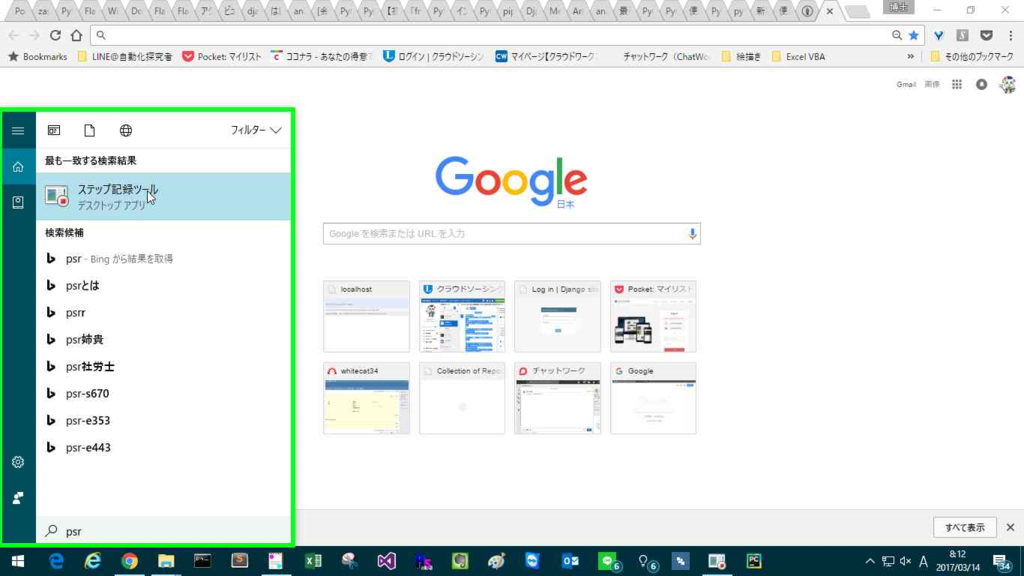The height and width of the screenshot is (576, 1024).
Task: Open the Pocket extension icon in toolbar
Action: click(986, 35)
